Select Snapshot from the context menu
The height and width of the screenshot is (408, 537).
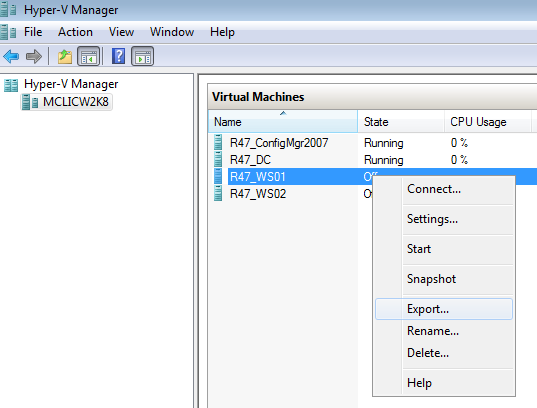444,279
